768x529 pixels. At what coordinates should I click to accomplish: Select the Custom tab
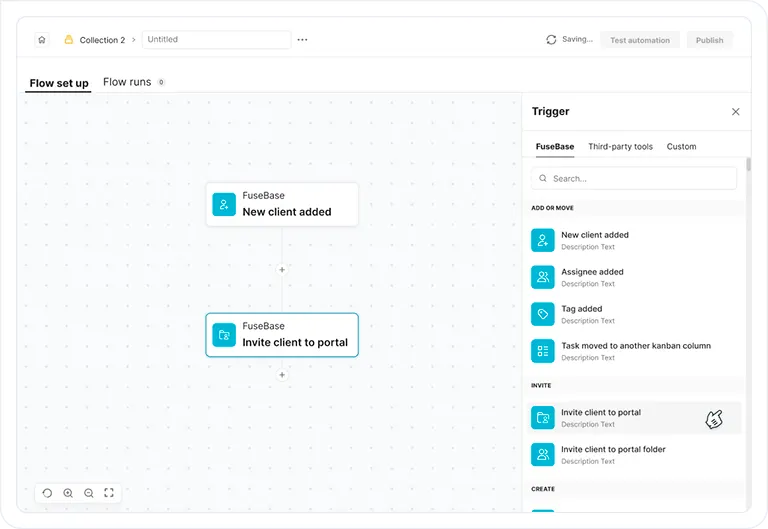[x=681, y=146]
